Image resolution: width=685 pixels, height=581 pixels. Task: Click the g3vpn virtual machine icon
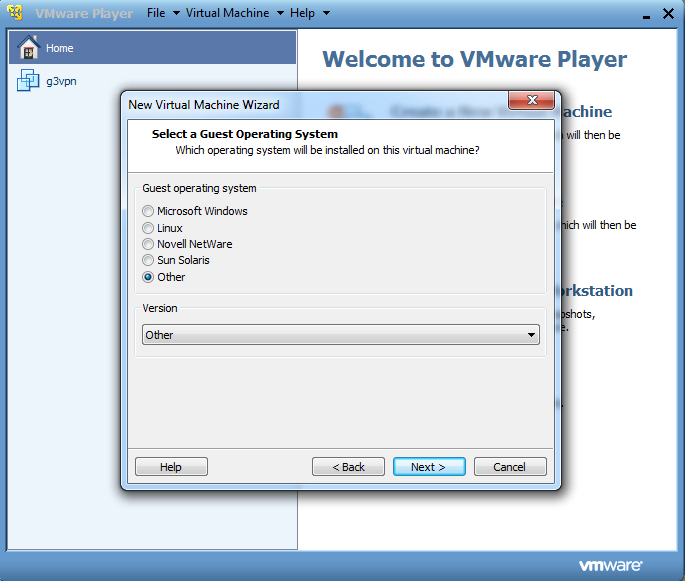(x=28, y=81)
